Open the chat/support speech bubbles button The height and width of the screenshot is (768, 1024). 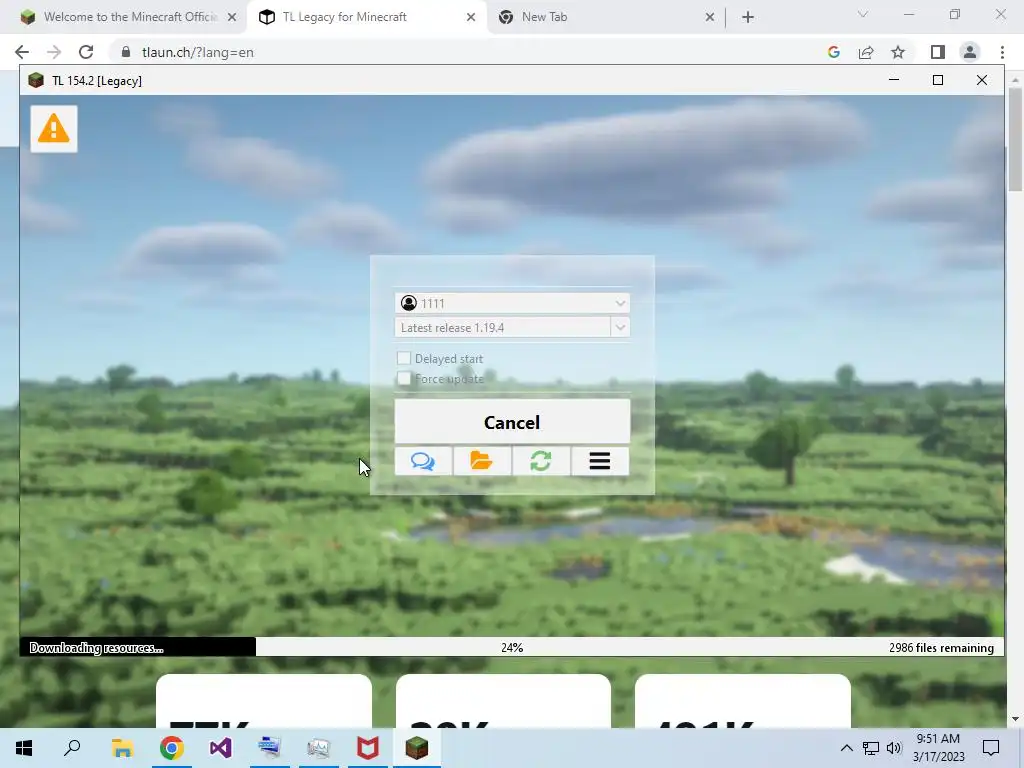(x=423, y=461)
